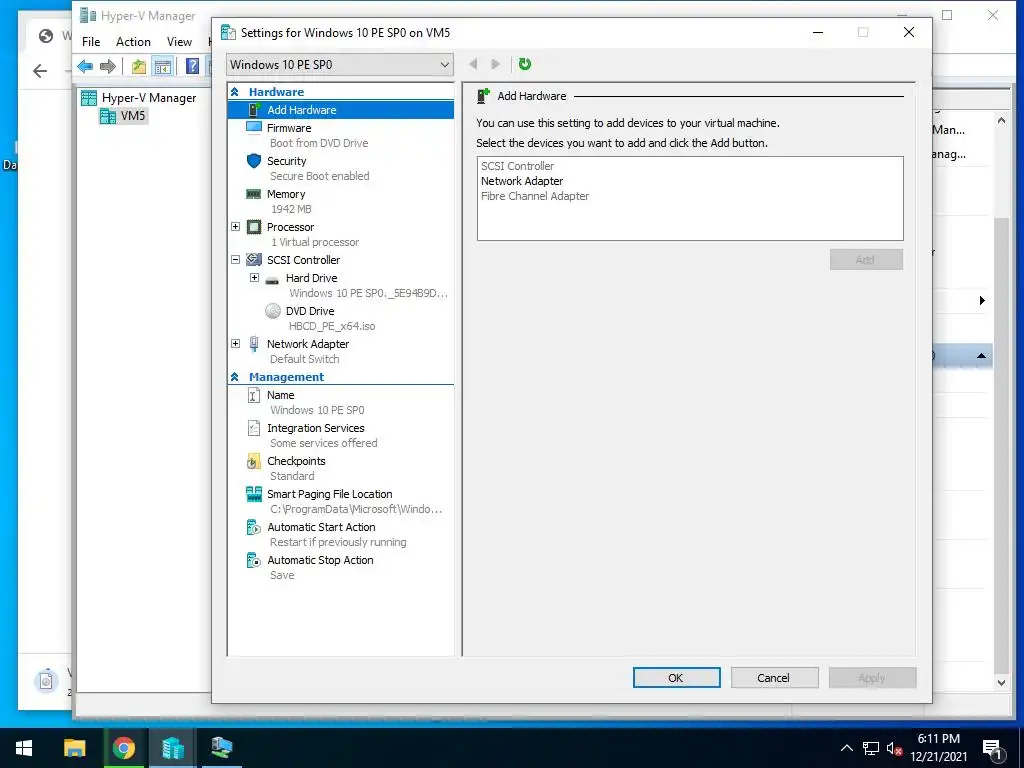Click the Restart if previously running text
The height and width of the screenshot is (768, 1024).
coord(338,542)
